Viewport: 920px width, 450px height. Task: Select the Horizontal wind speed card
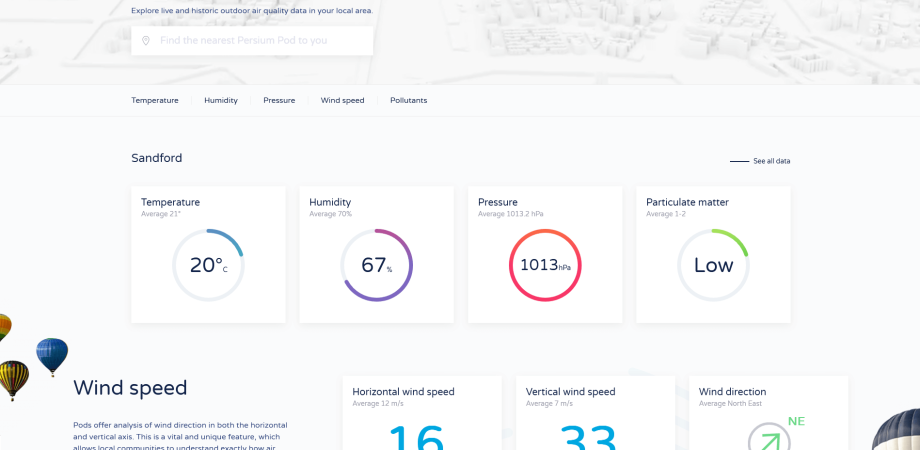point(421,413)
